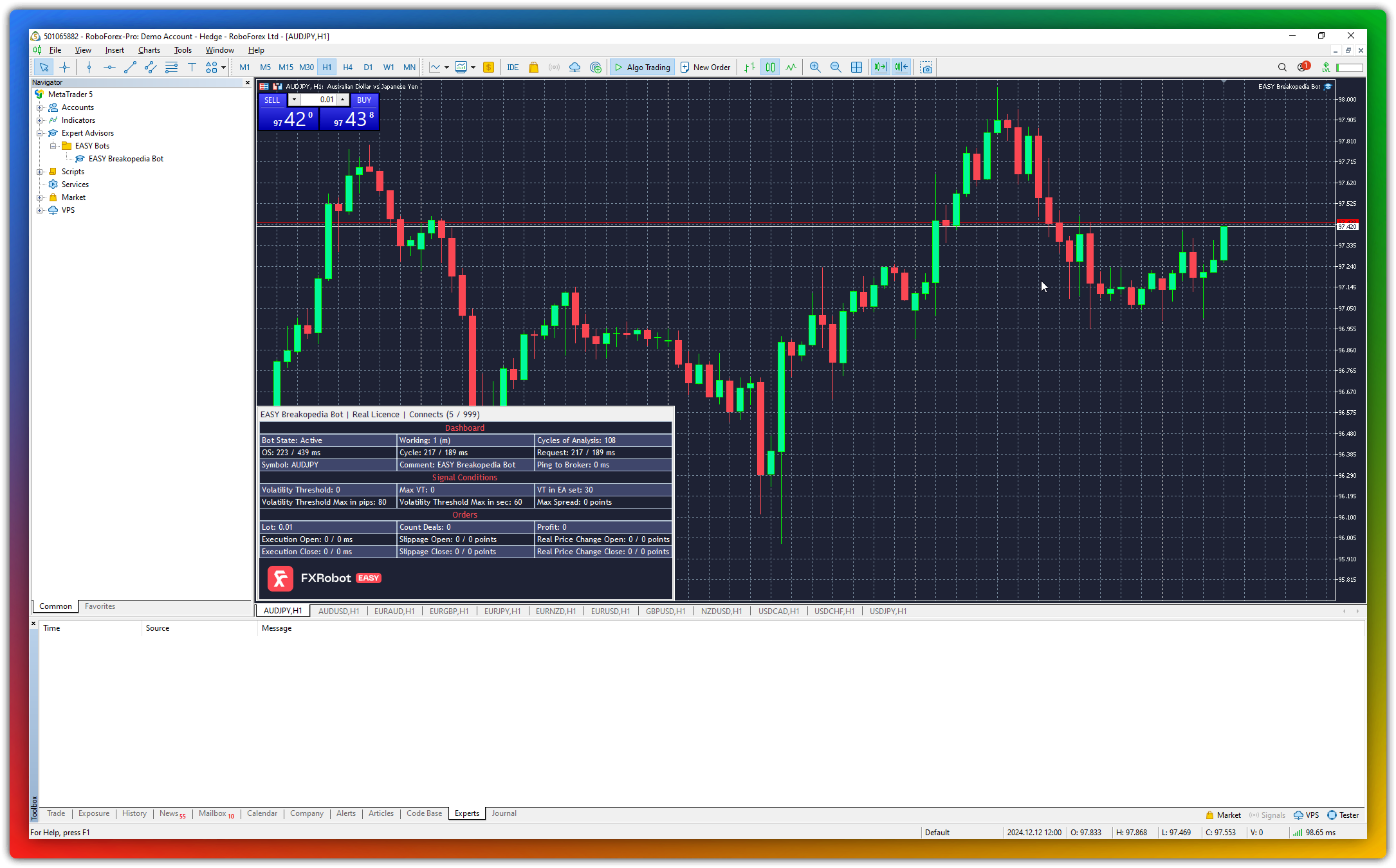
Task: Switch chart to bar chart mode
Action: 749,68
